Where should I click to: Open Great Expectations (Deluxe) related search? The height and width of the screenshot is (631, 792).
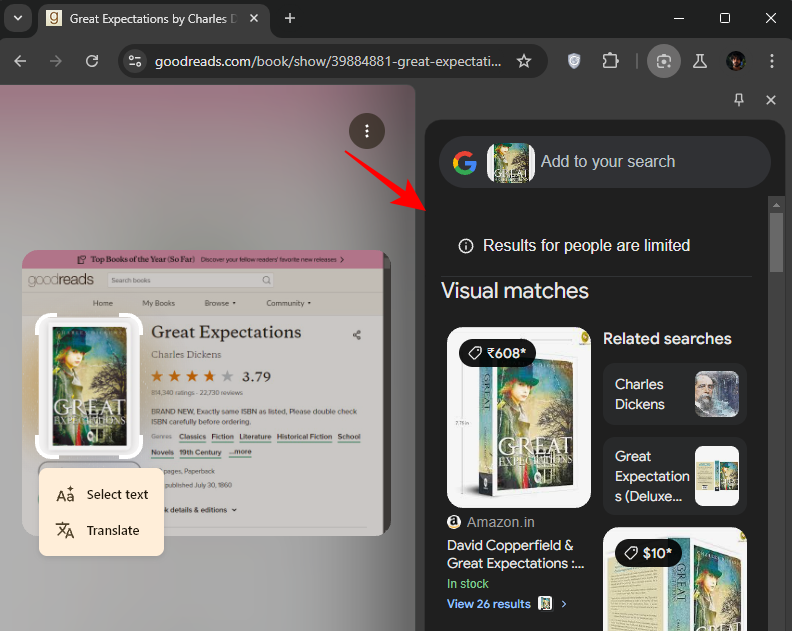pyautogui.click(x=674, y=476)
